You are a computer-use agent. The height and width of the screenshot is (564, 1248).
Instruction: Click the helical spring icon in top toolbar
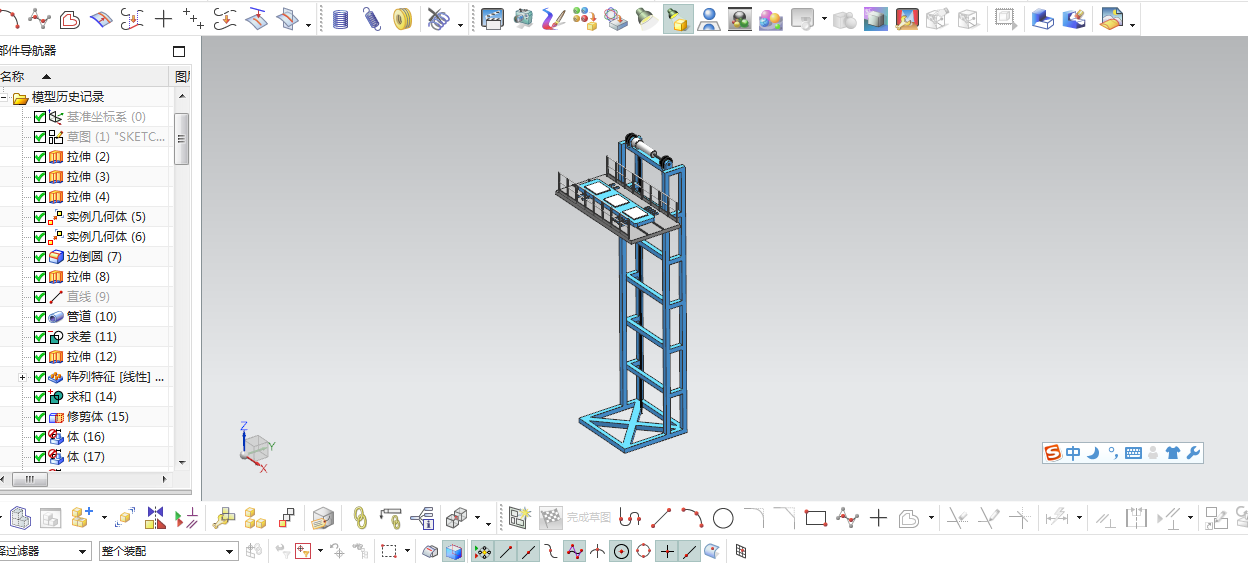coord(371,18)
